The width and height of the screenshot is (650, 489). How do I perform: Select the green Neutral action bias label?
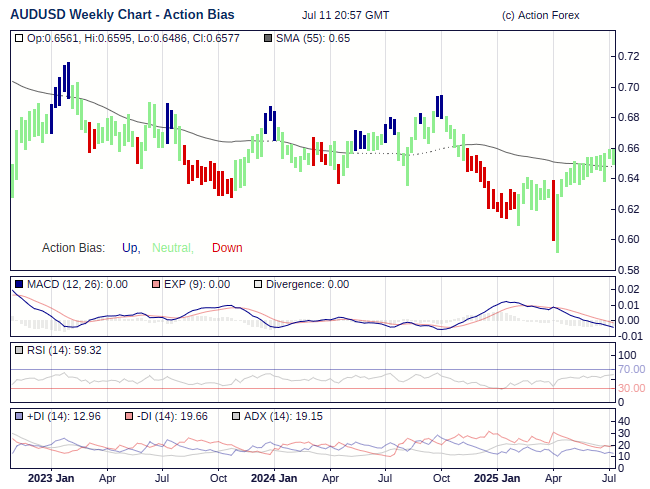[172, 248]
